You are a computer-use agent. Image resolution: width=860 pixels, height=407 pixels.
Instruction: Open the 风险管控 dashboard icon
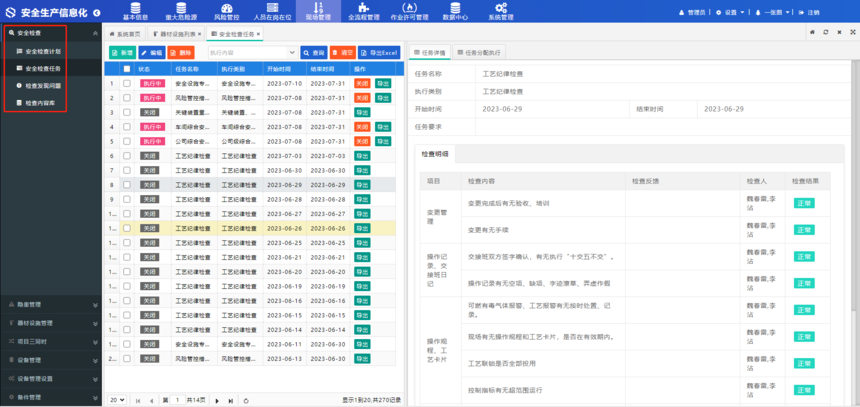(226, 8)
